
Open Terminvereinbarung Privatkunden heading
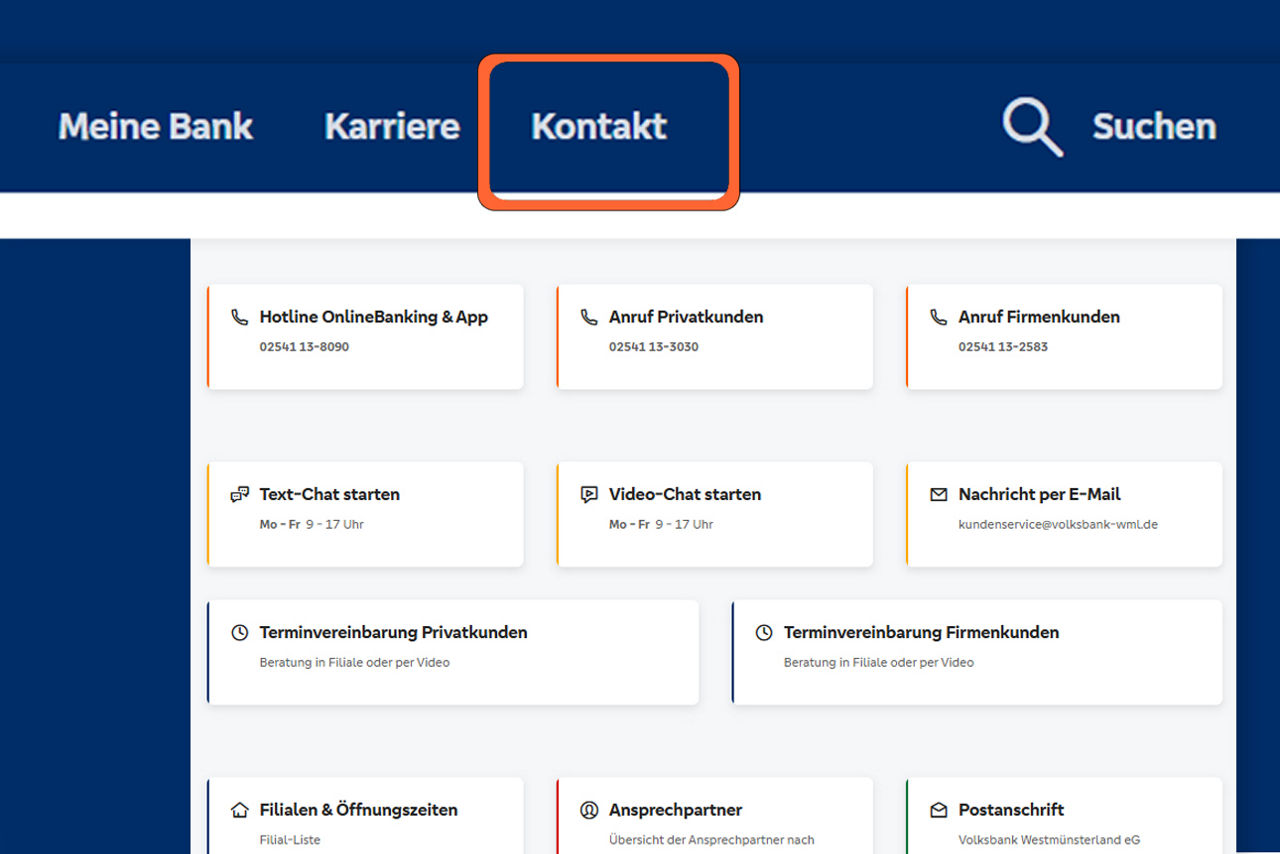point(393,632)
